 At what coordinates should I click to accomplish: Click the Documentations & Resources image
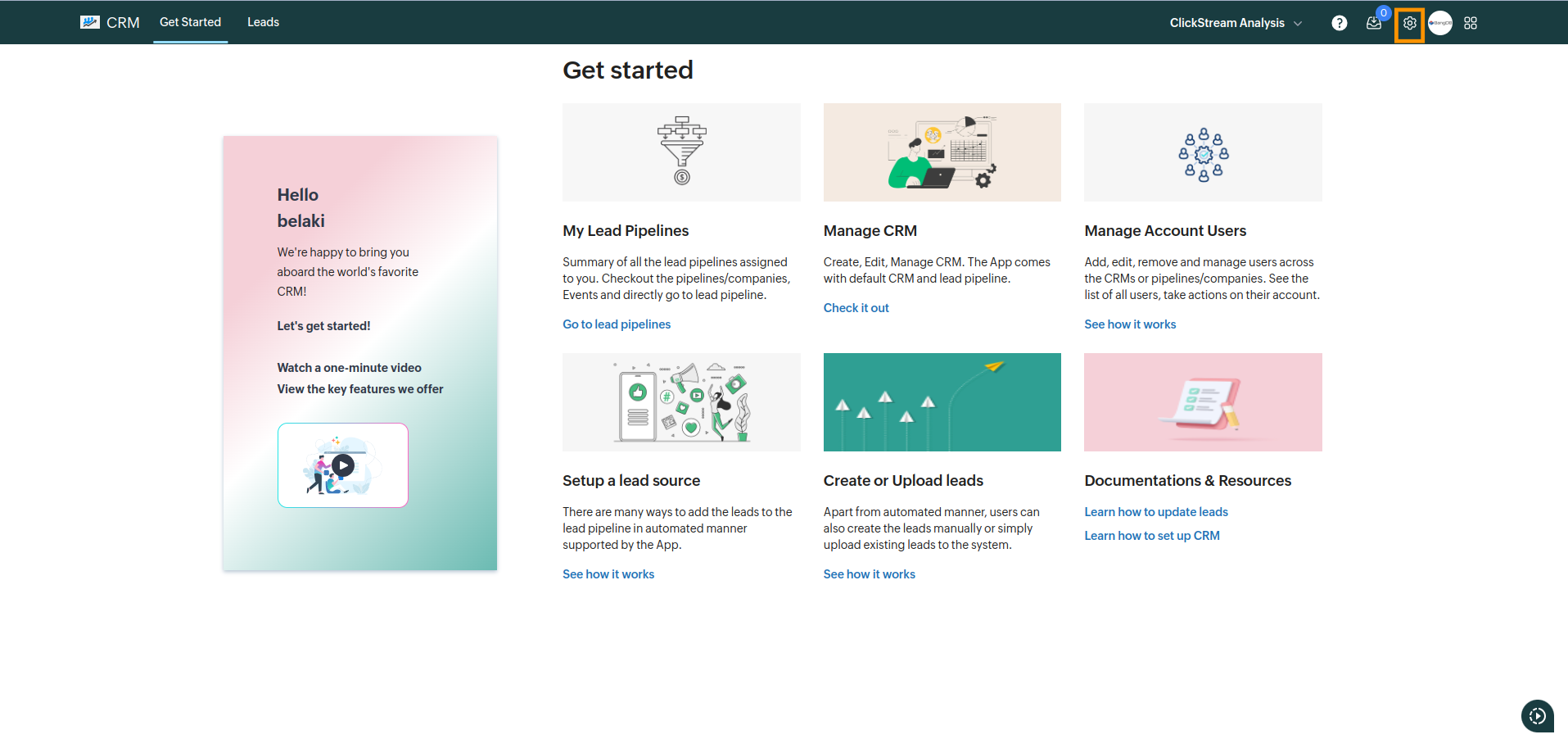coord(1204,402)
